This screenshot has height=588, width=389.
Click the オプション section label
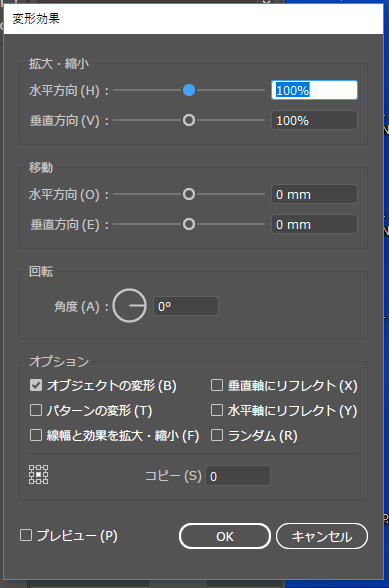(x=59, y=362)
